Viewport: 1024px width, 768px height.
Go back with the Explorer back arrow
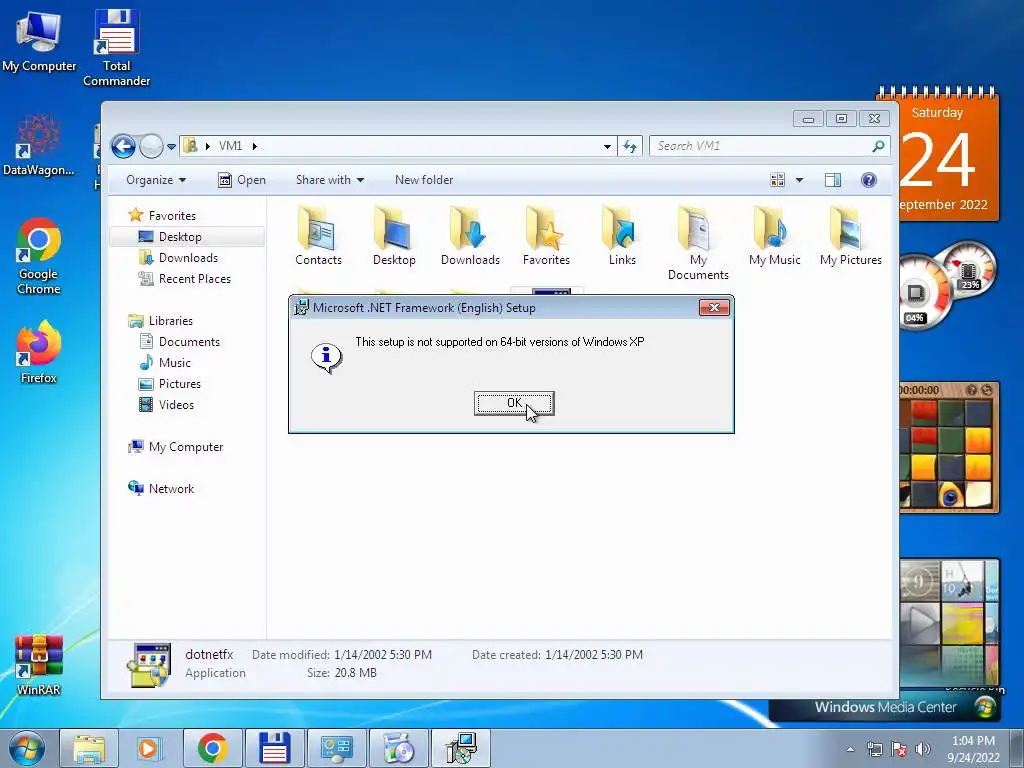click(x=123, y=146)
